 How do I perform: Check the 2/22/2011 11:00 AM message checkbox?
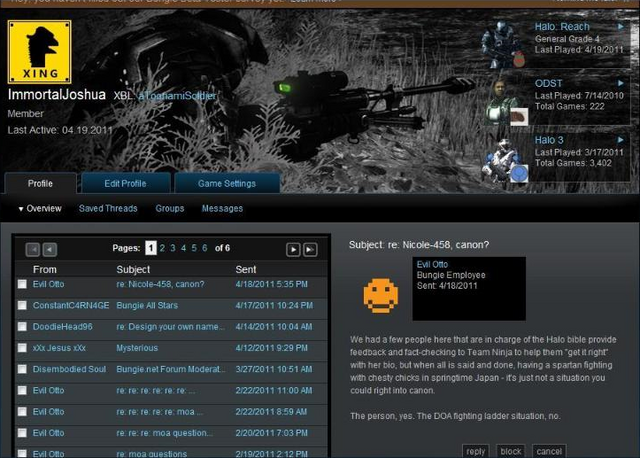22,390
